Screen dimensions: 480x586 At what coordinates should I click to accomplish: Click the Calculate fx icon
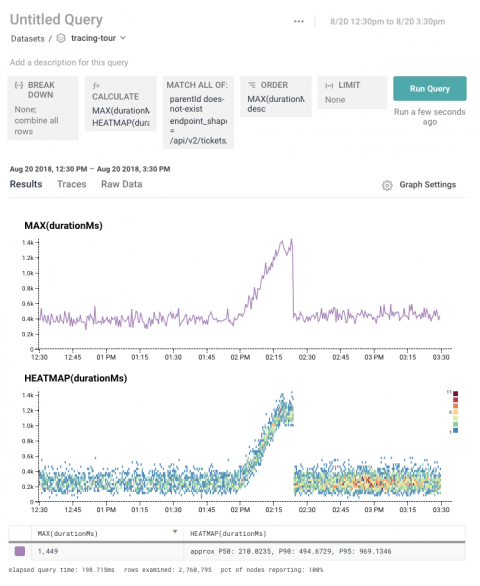tap(96, 86)
